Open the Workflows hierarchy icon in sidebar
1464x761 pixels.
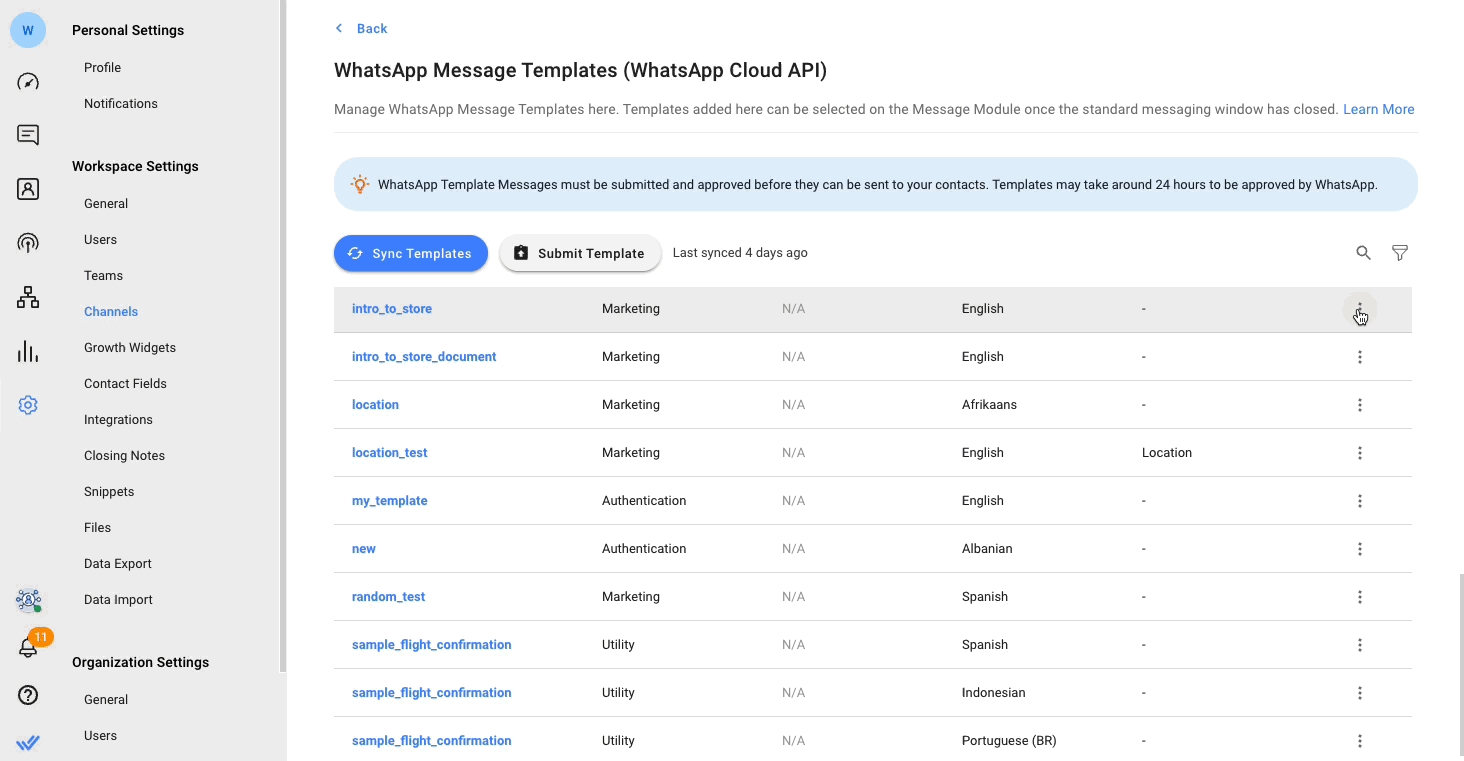[28, 297]
